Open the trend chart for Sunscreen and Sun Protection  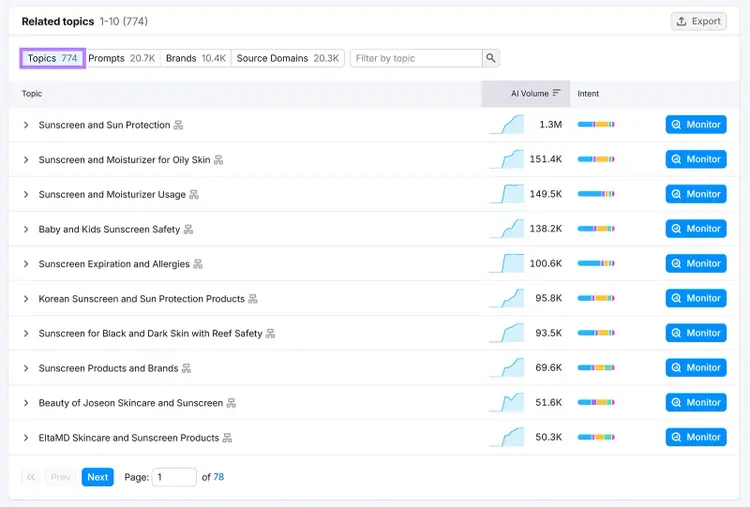(507, 124)
